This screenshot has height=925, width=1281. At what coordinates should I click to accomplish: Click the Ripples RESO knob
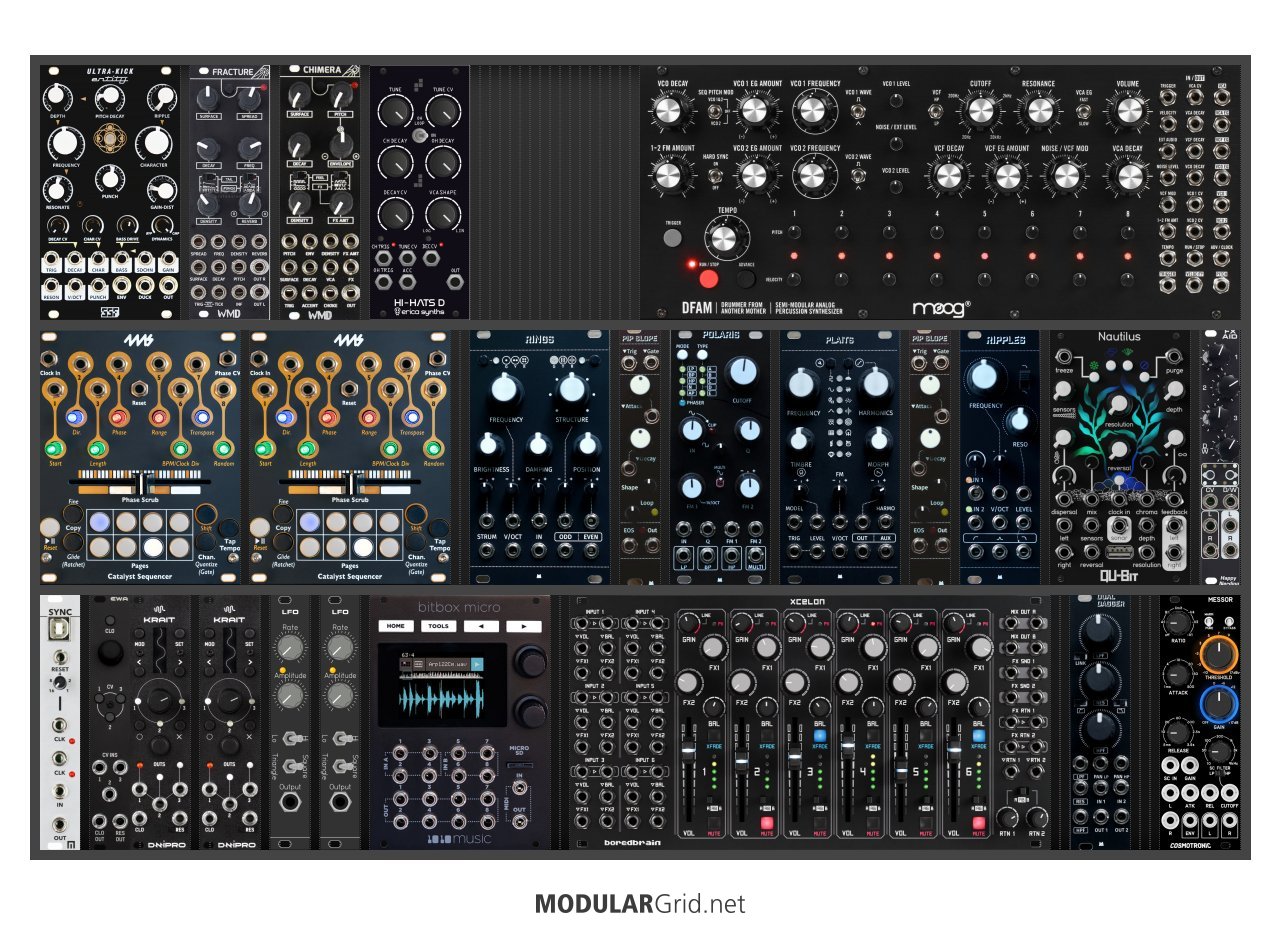point(1020,419)
